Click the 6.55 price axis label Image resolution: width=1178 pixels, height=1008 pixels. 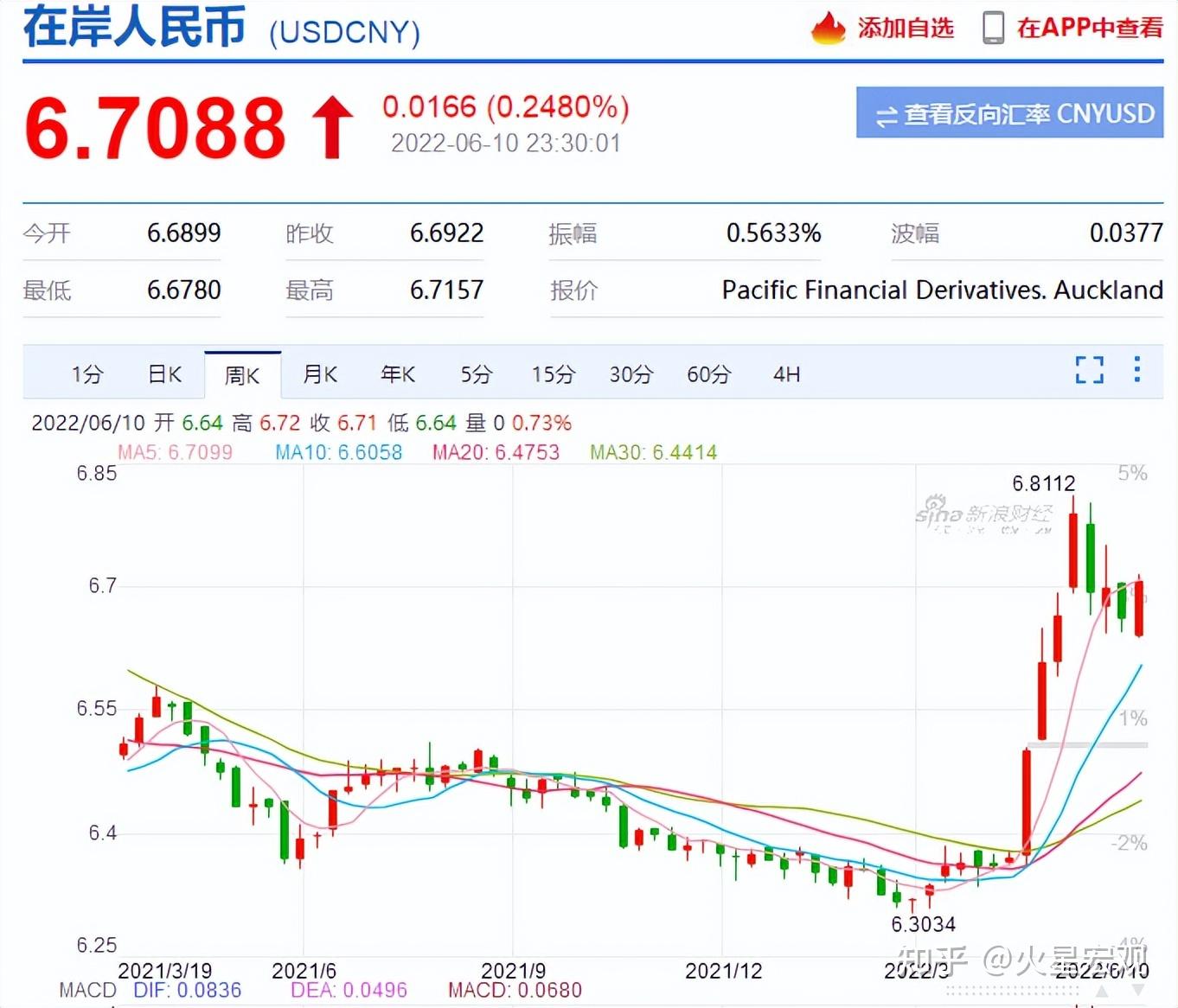[97, 708]
